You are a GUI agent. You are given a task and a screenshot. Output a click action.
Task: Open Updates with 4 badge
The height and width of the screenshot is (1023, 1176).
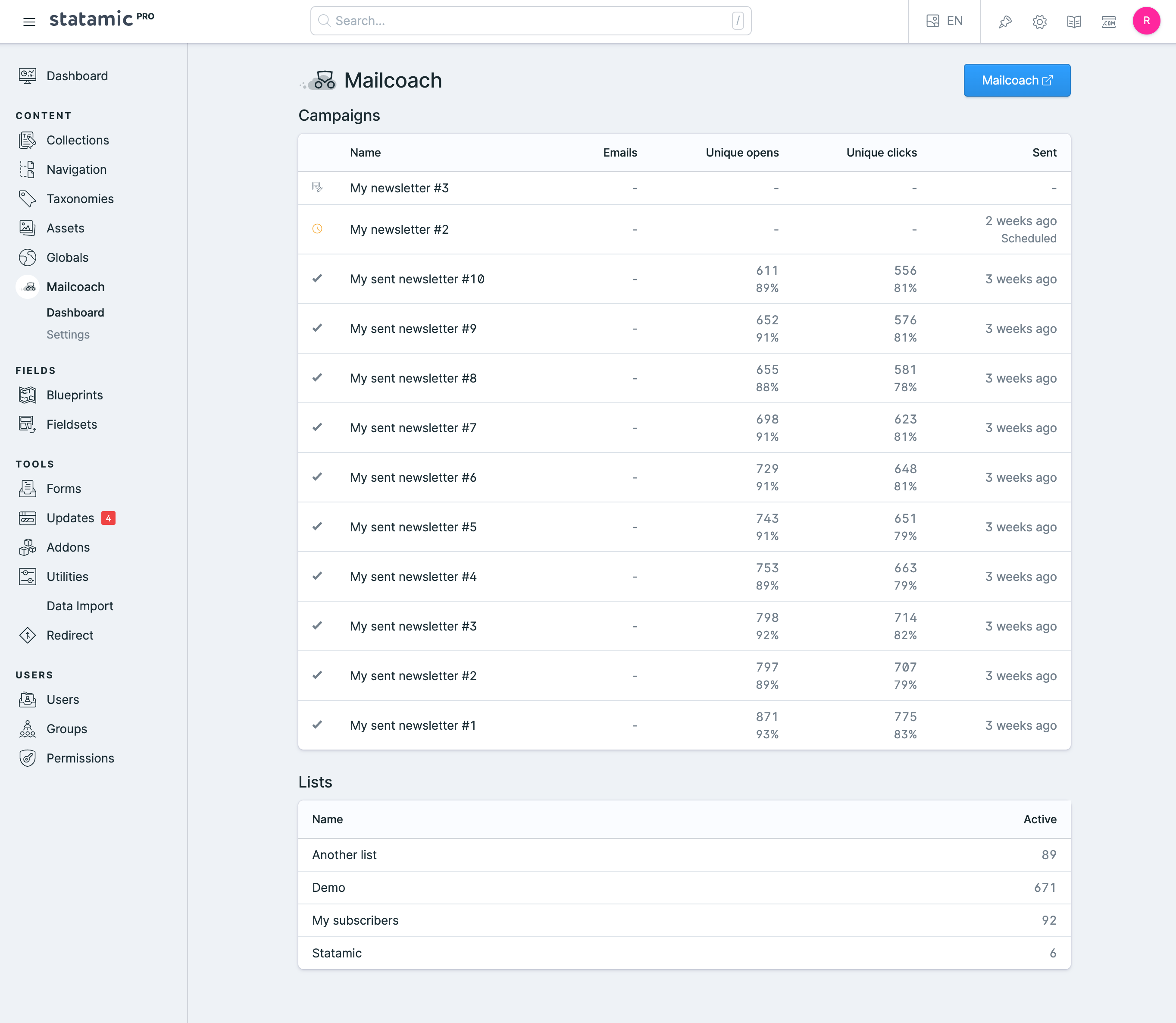coord(70,518)
